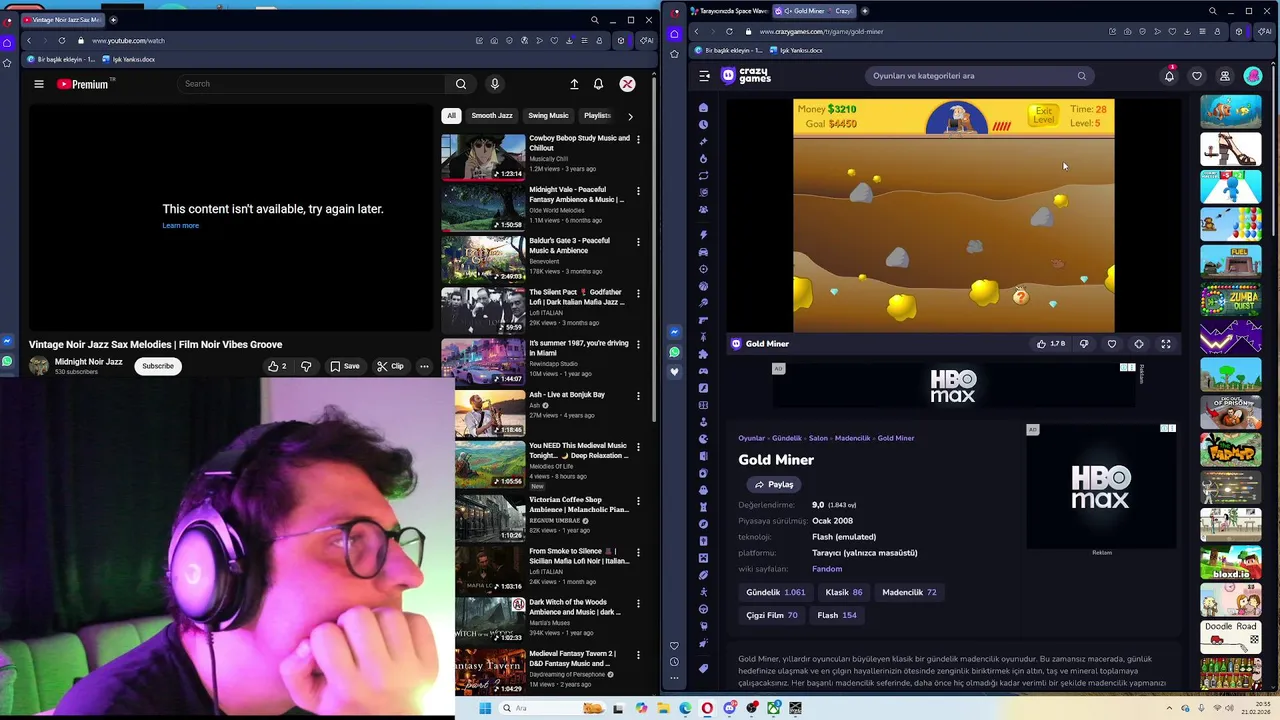Open the YouTube hamburger guide menu
1280x720 pixels.
(x=39, y=84)
